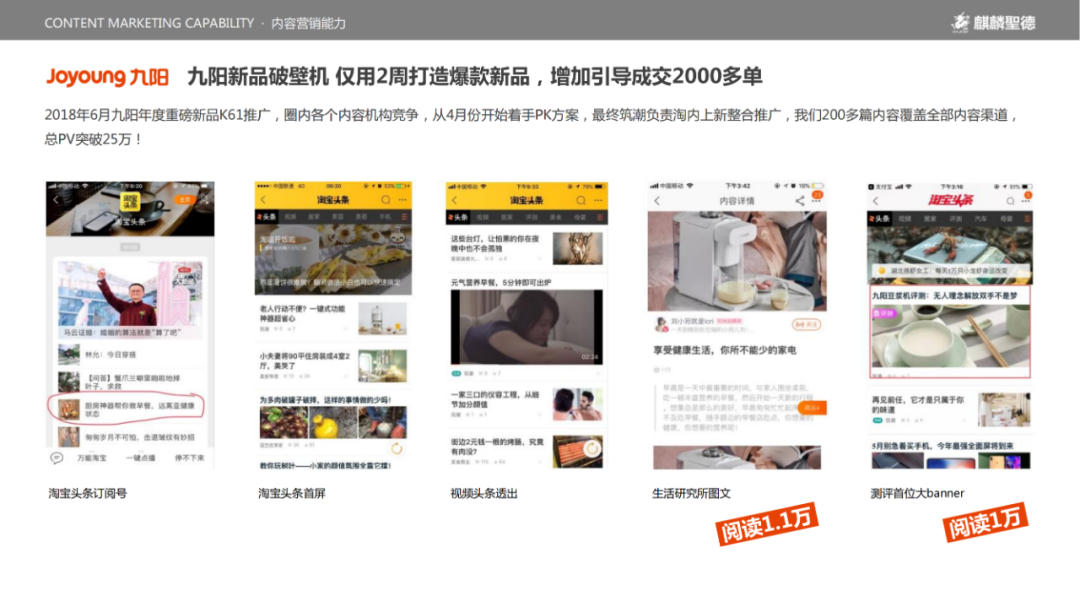The width and height of the screenshot is (1080, 607).
Task: Open the 再见前任，它才是只属于你的味道 article
Action: pos(950,409)
